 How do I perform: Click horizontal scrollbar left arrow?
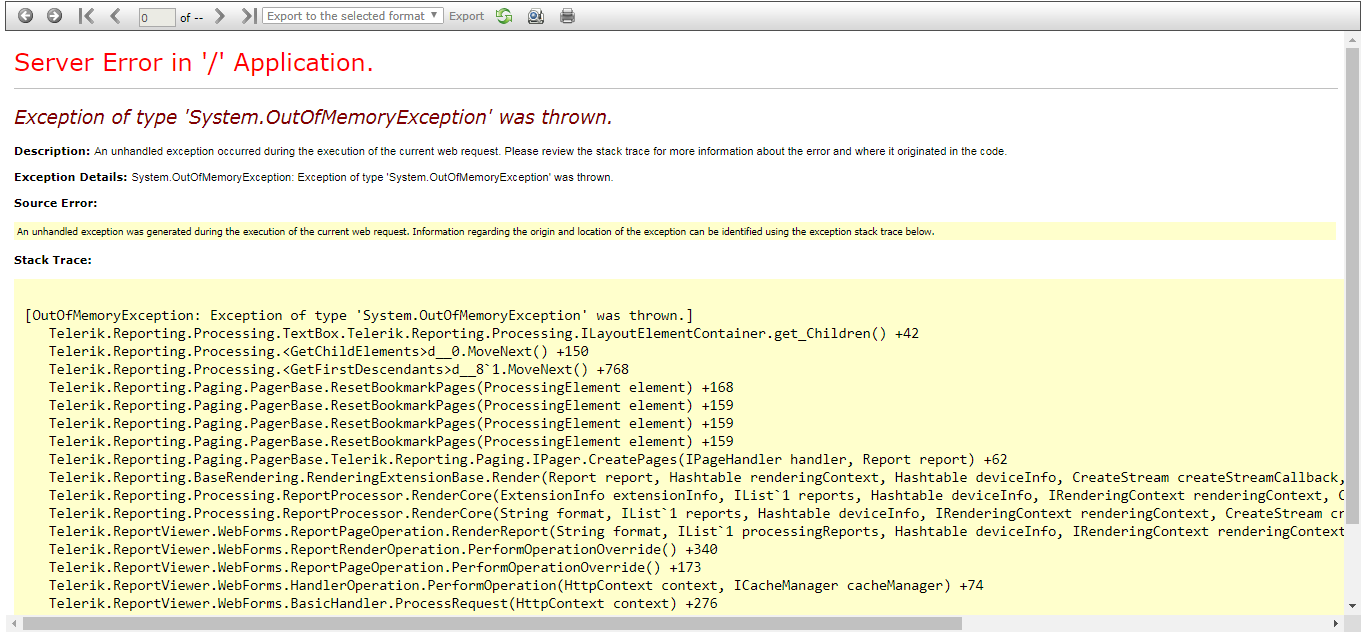[13, 624]
